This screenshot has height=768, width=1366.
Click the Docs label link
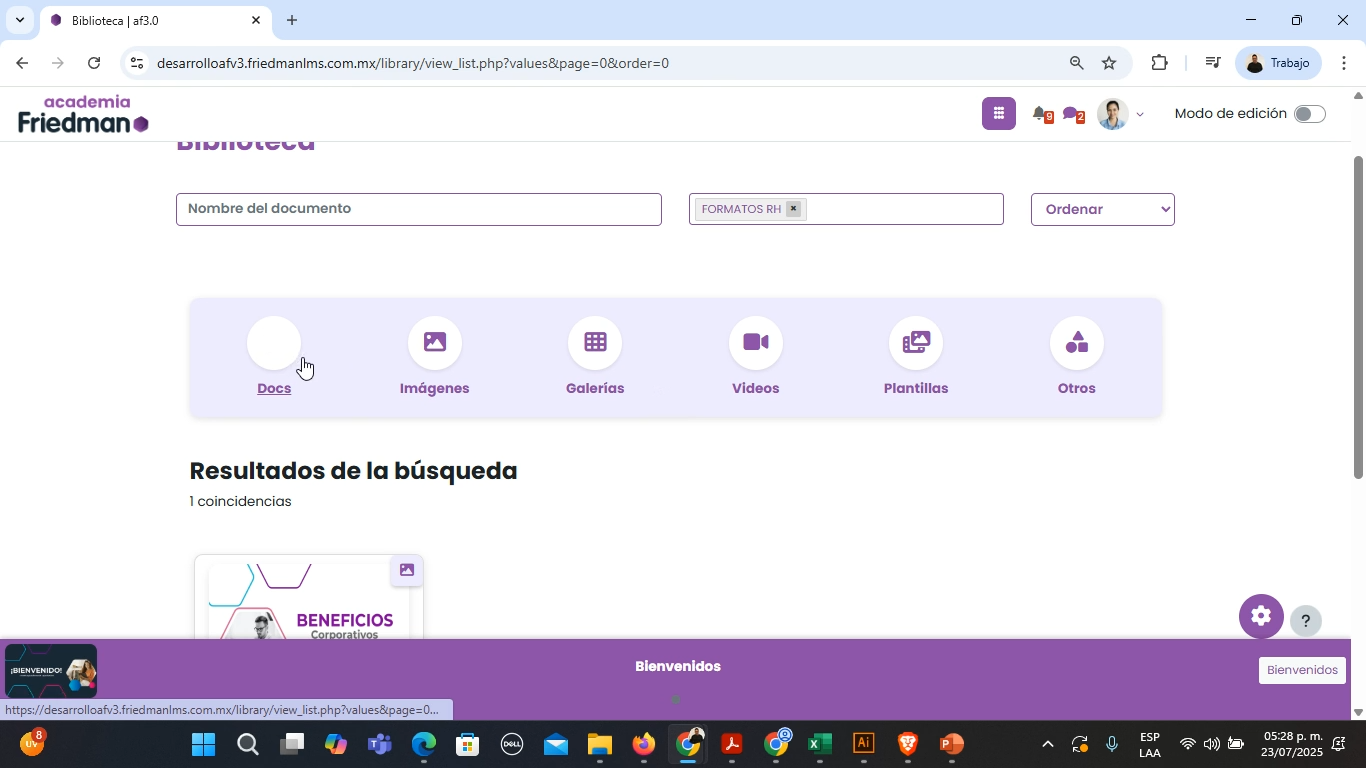coord(274,388)
